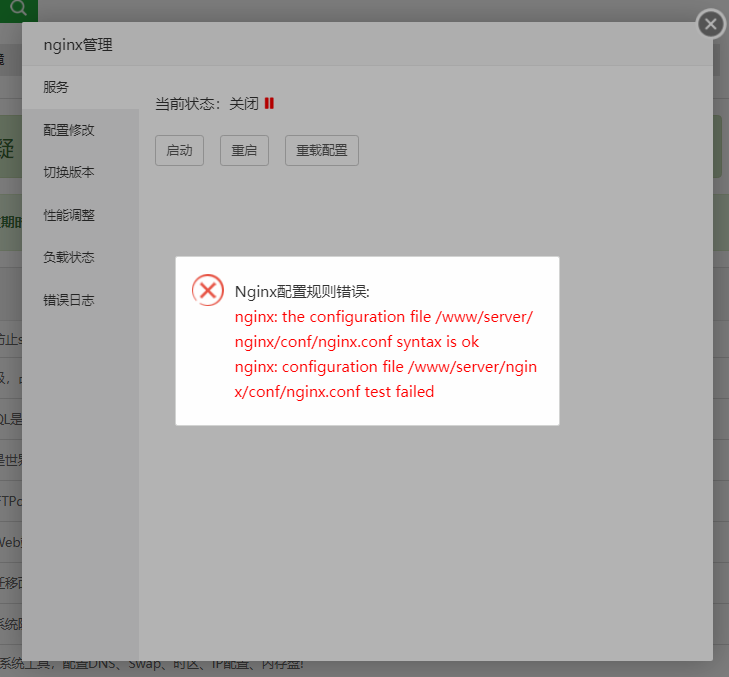Click the search magnifier icon
This screenshot has width=729, height=677.
coord(19,8)
